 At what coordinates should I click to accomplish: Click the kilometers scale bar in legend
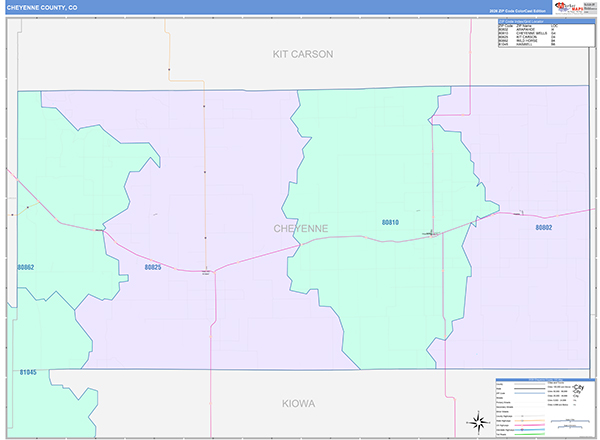570,427
